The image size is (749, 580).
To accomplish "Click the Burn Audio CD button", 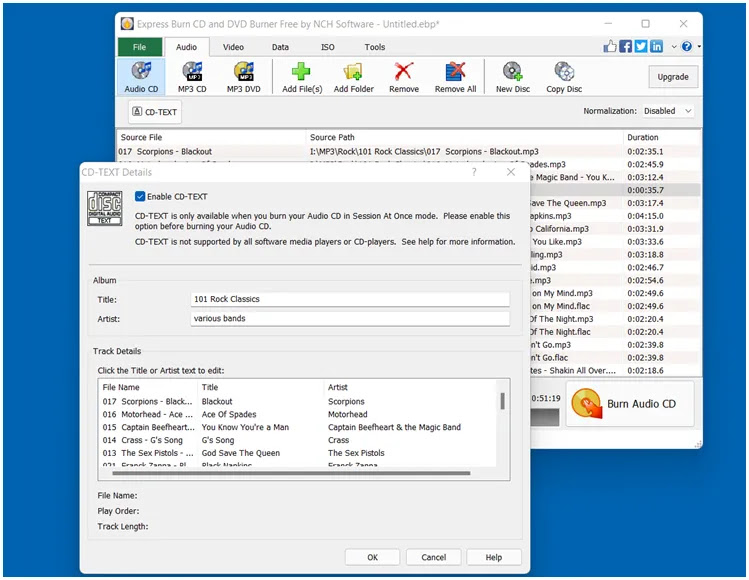I will click(x=630, y=404).
